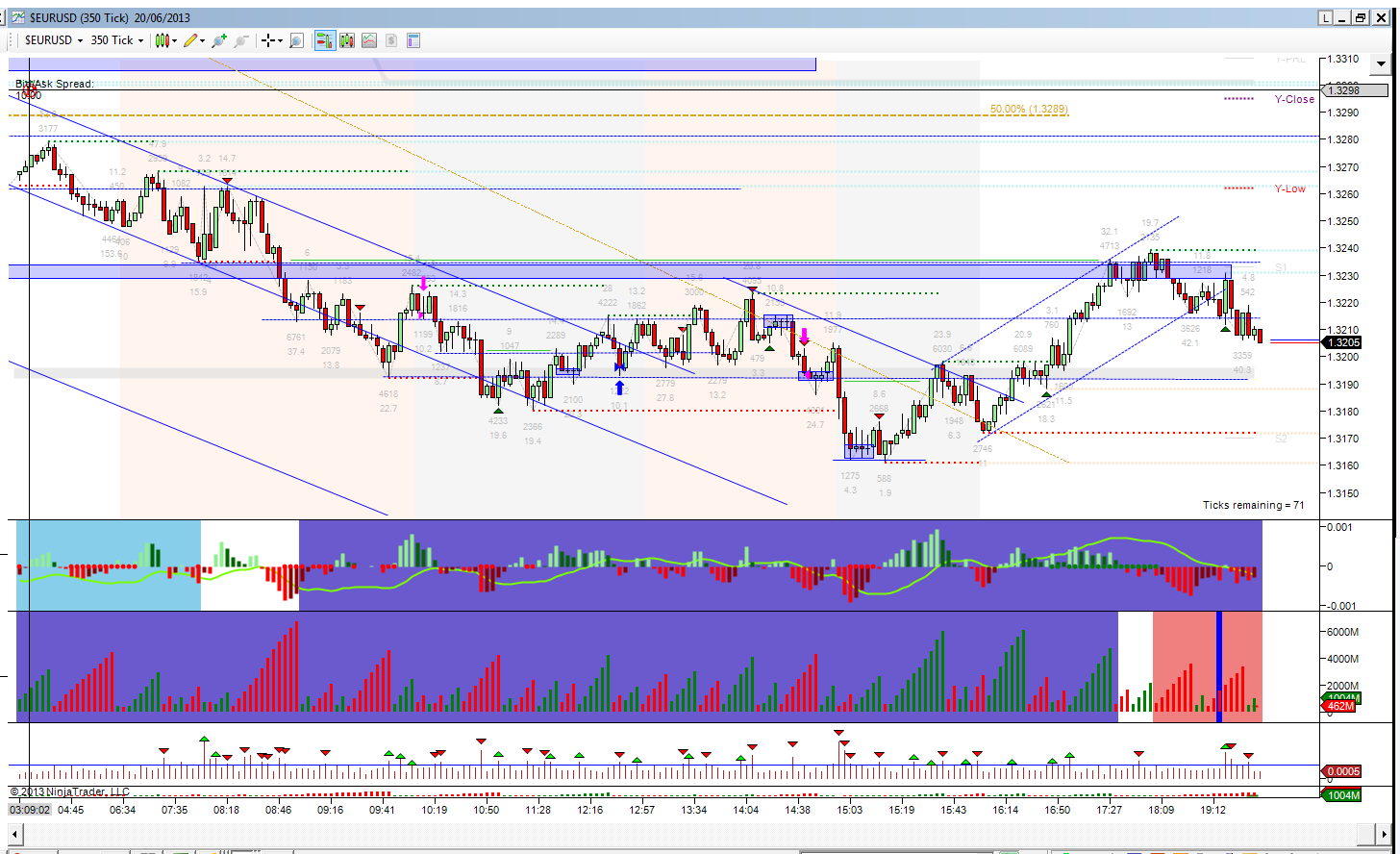
Task: Click the green 1004M tag above 462M
Action: click(1341, 697)
